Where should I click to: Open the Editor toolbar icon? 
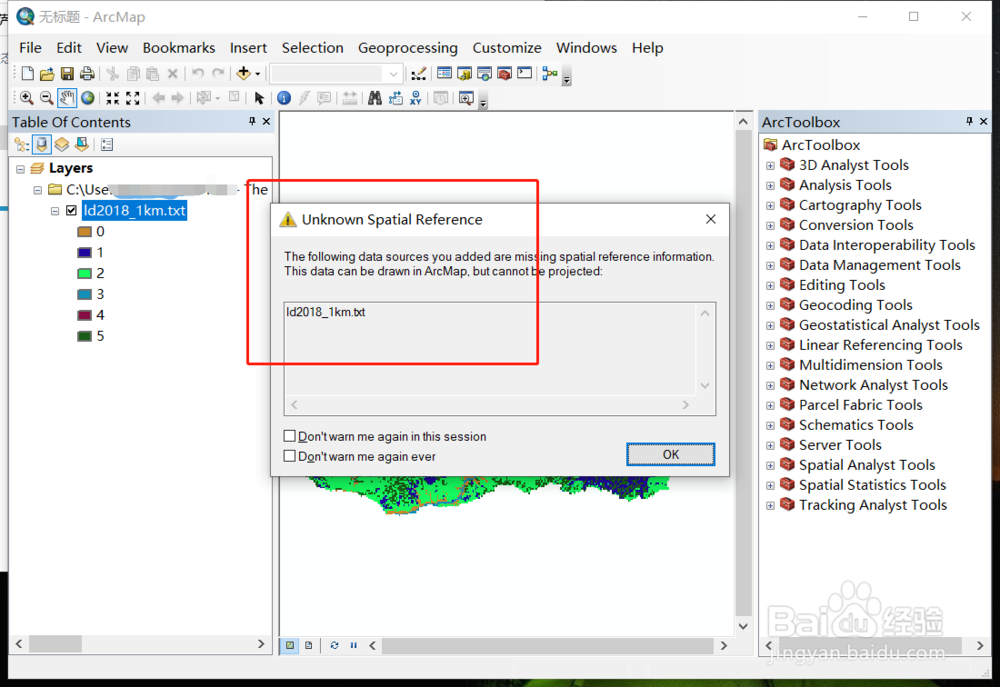418,74
